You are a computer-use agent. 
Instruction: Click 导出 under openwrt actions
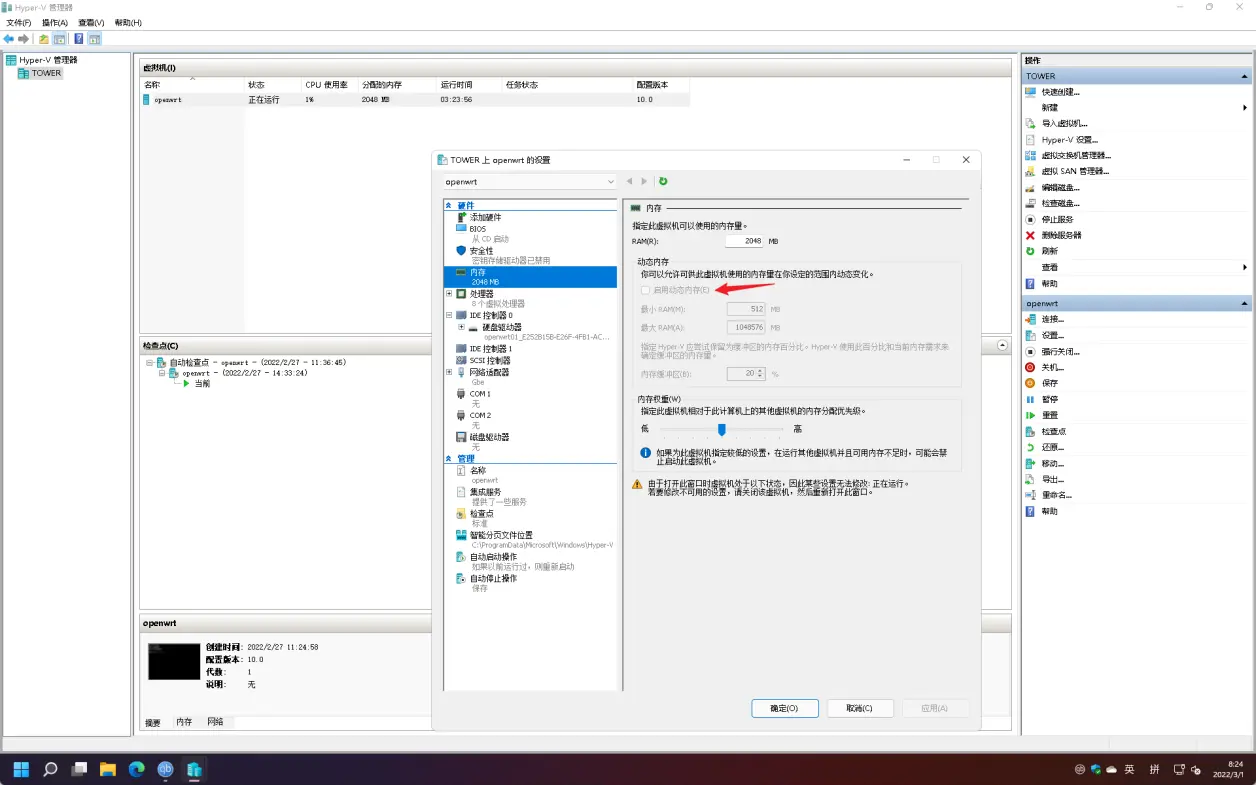point(1053,480)
